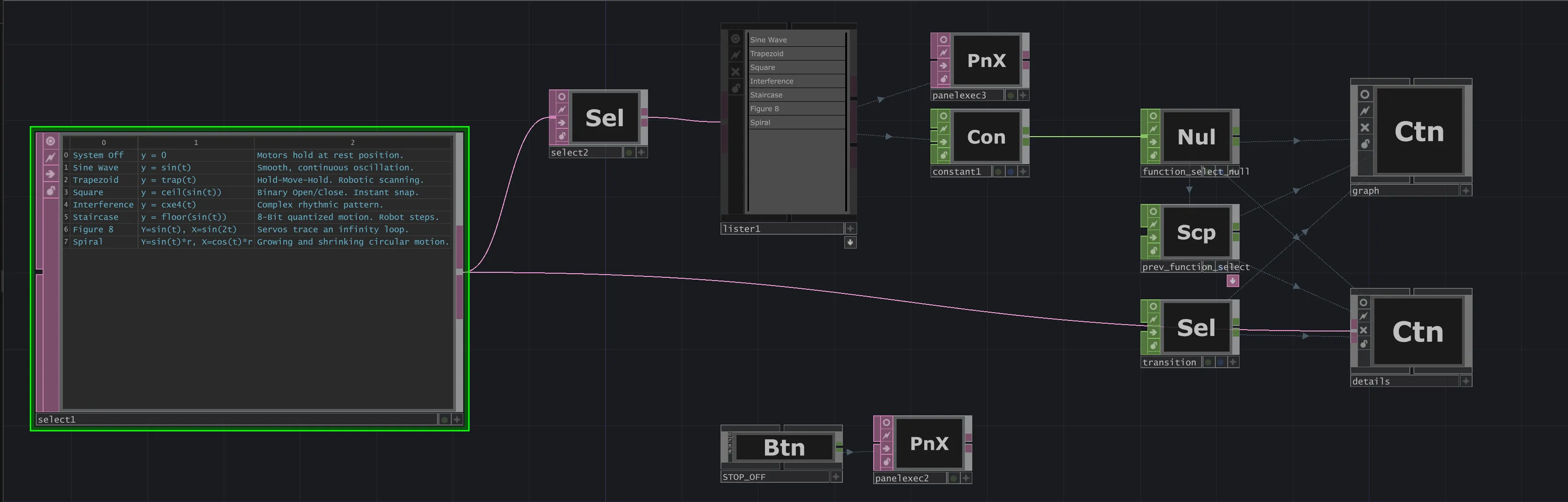
Task: Click the STOP_OFF Btn node
Action: coord(784,448)
